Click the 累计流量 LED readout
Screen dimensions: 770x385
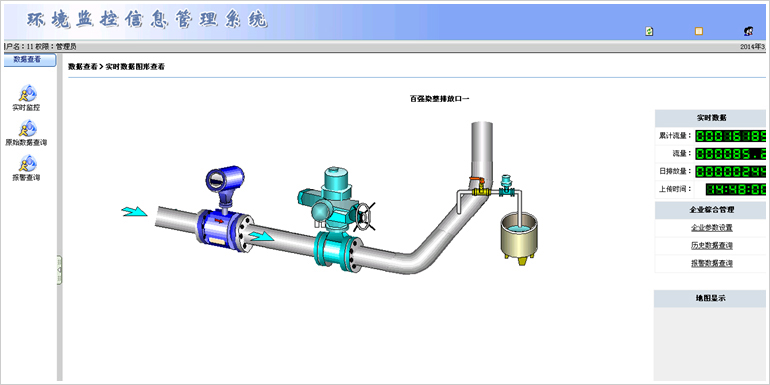coord(730,136)
